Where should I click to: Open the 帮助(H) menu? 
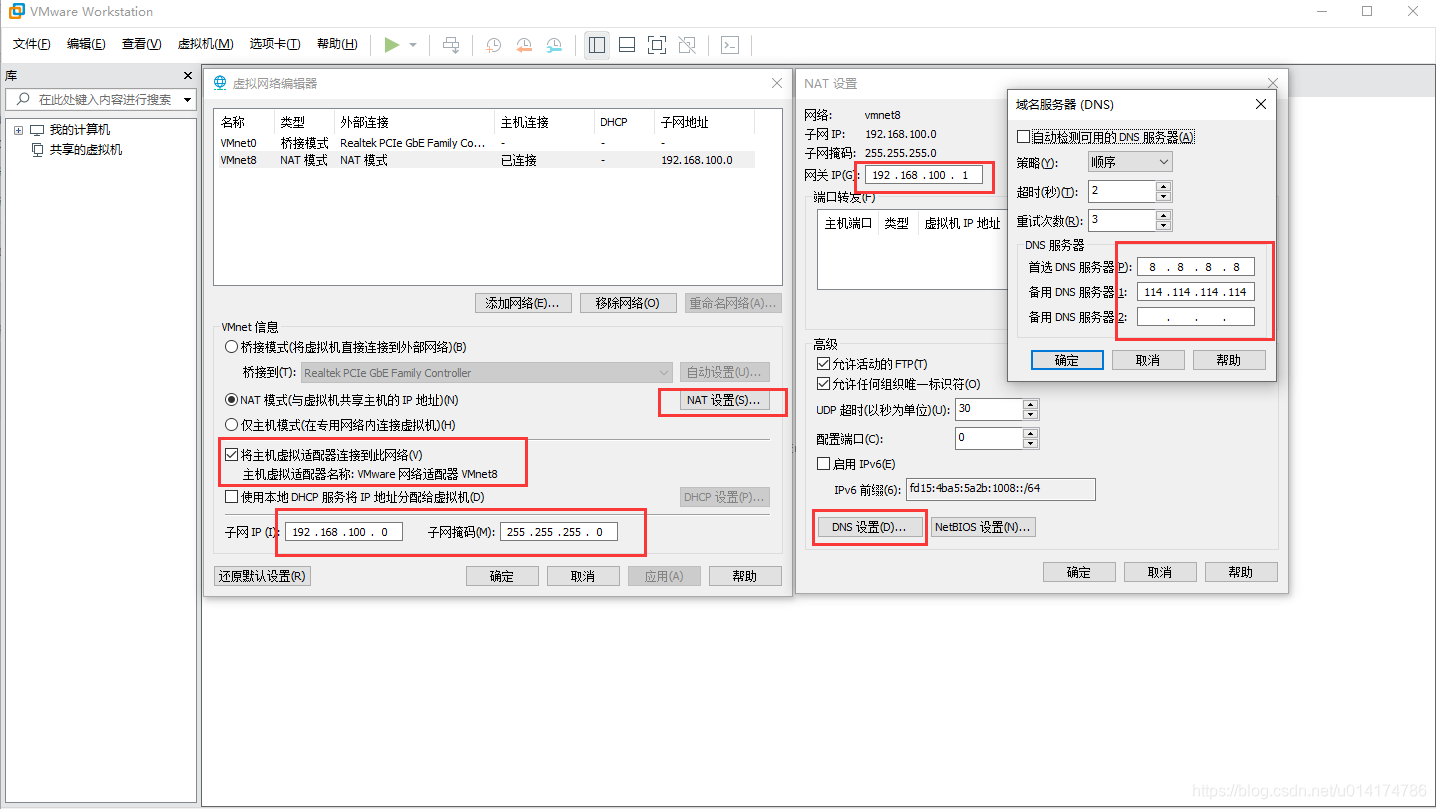pyautogui.click(x=336, y=44)
